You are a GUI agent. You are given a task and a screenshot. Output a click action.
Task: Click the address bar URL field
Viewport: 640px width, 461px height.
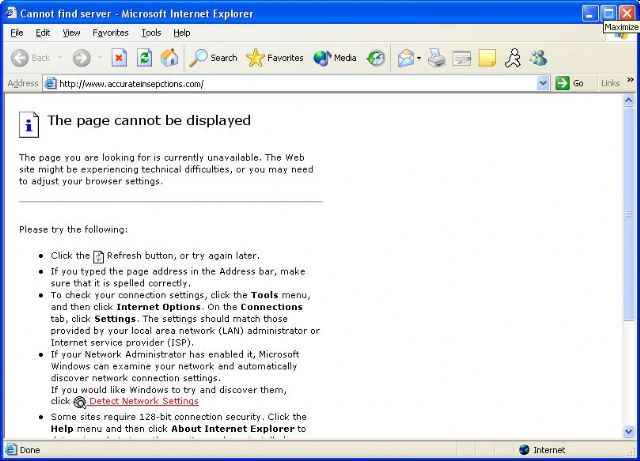pyautogui.click(x=290, y=84)
